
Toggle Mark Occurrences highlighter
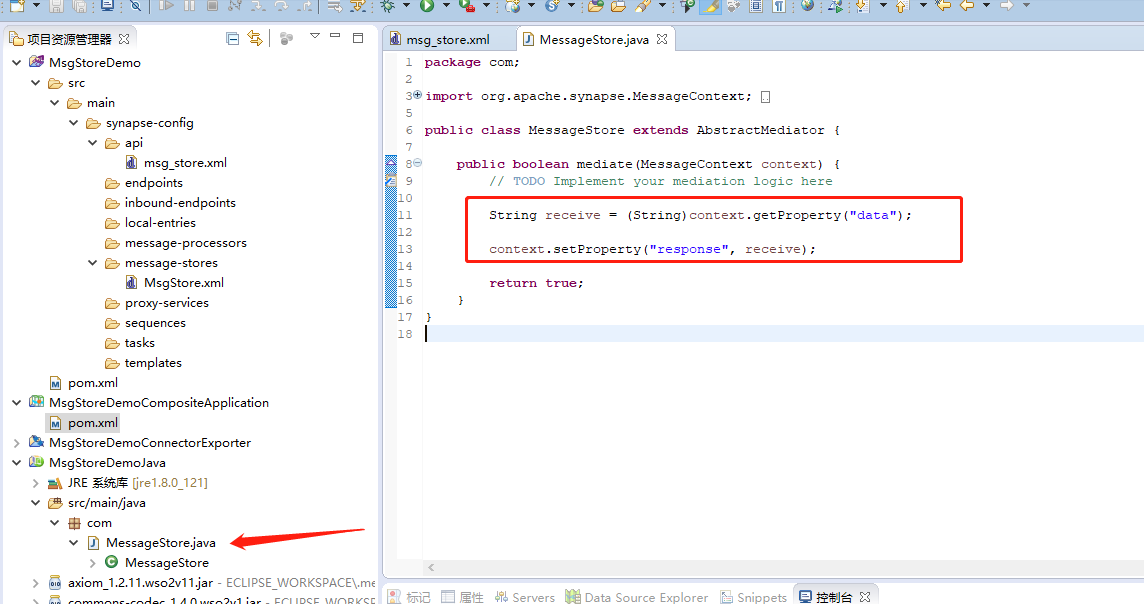pos(710,6)
